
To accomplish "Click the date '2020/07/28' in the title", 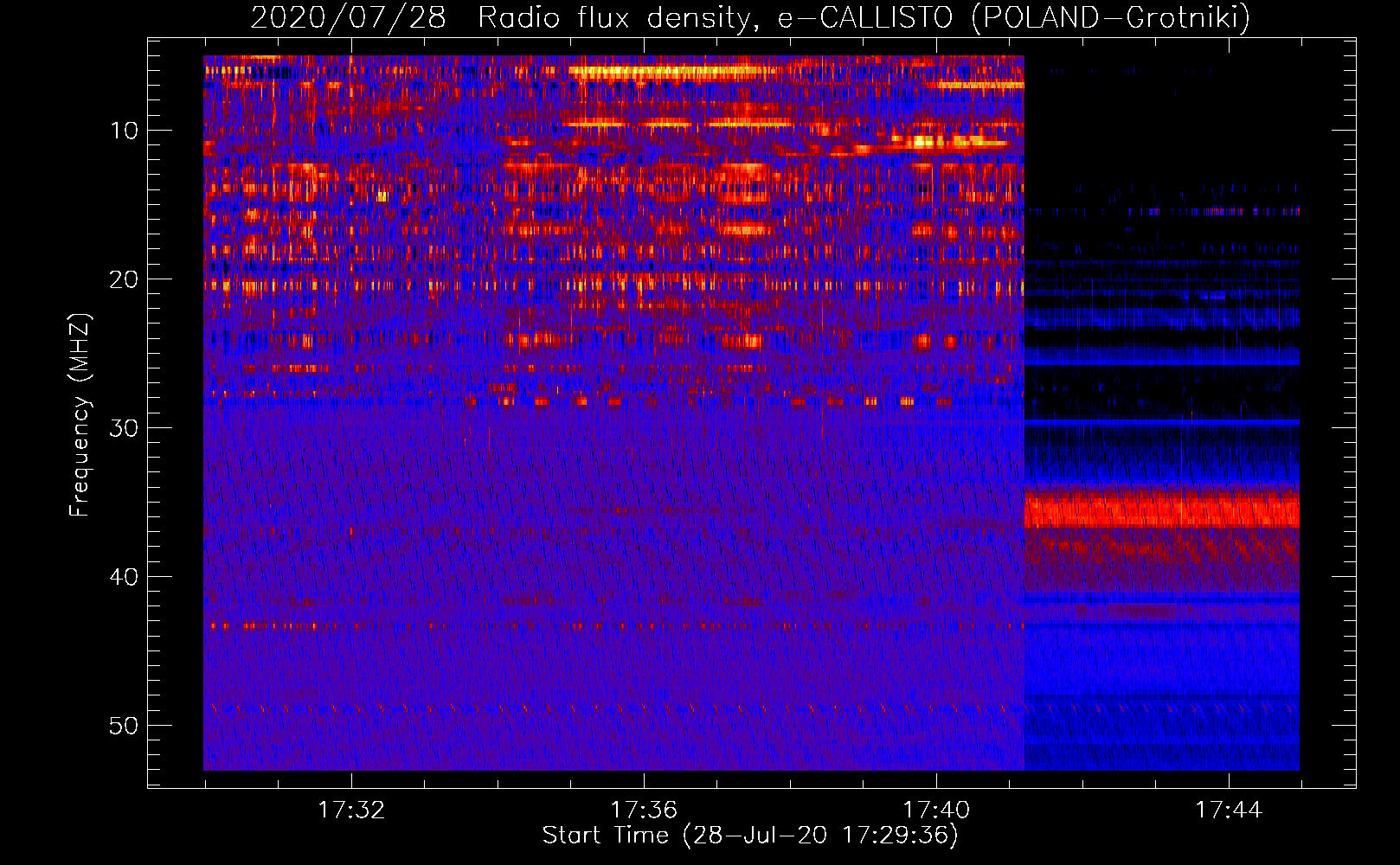I will coord(348,17).
